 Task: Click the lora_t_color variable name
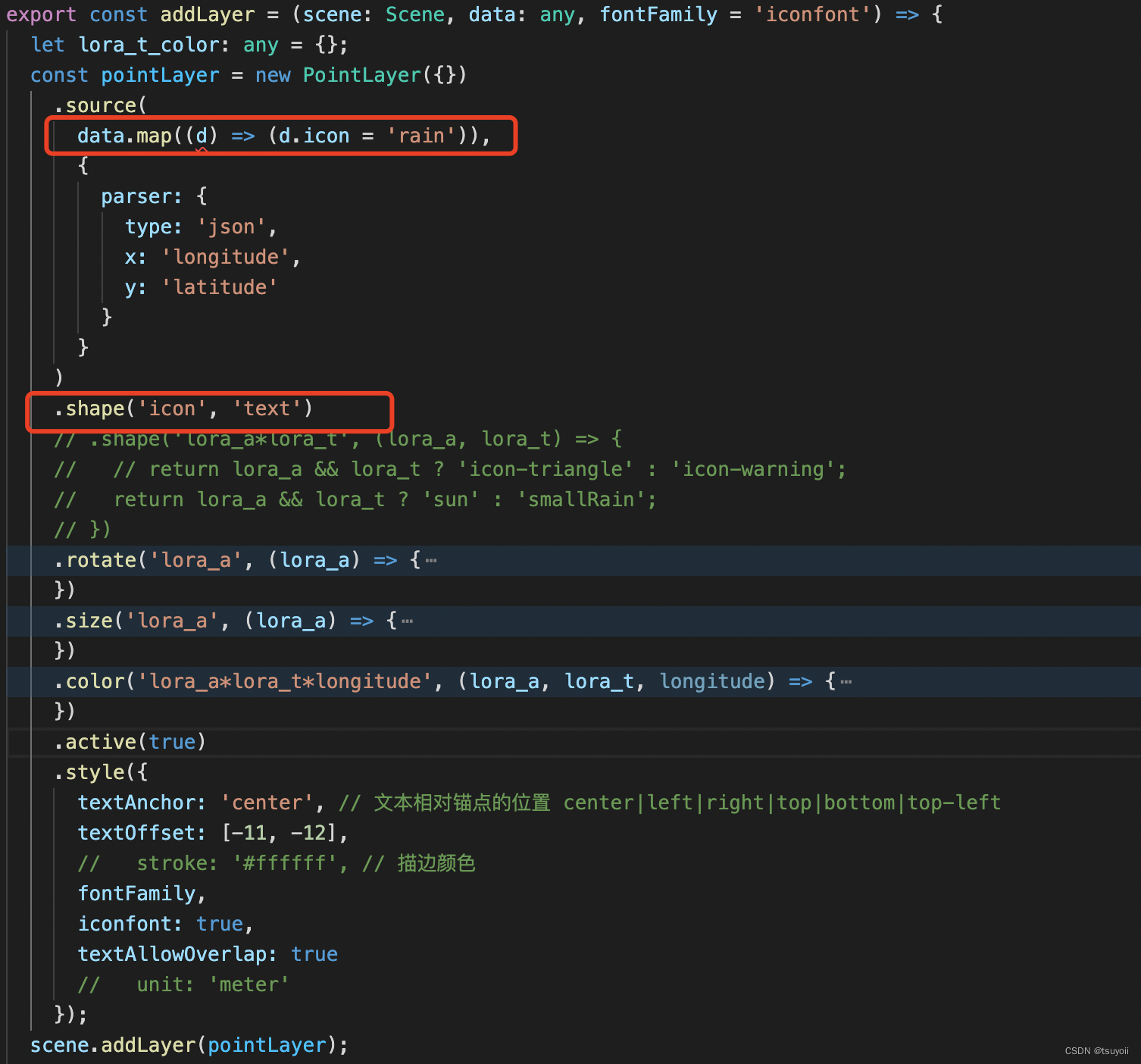point(148,45)
